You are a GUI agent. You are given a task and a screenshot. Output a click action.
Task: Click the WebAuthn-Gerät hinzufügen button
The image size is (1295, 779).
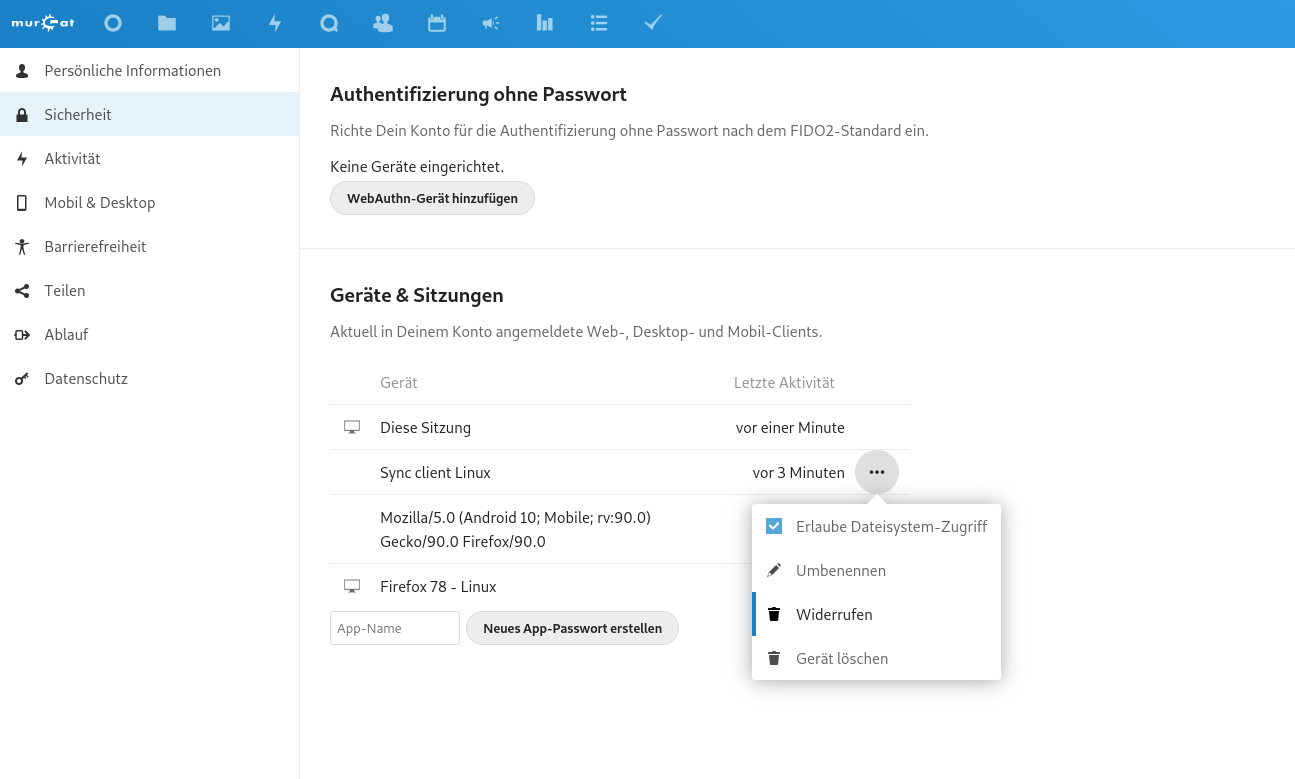tap(432, 198)
